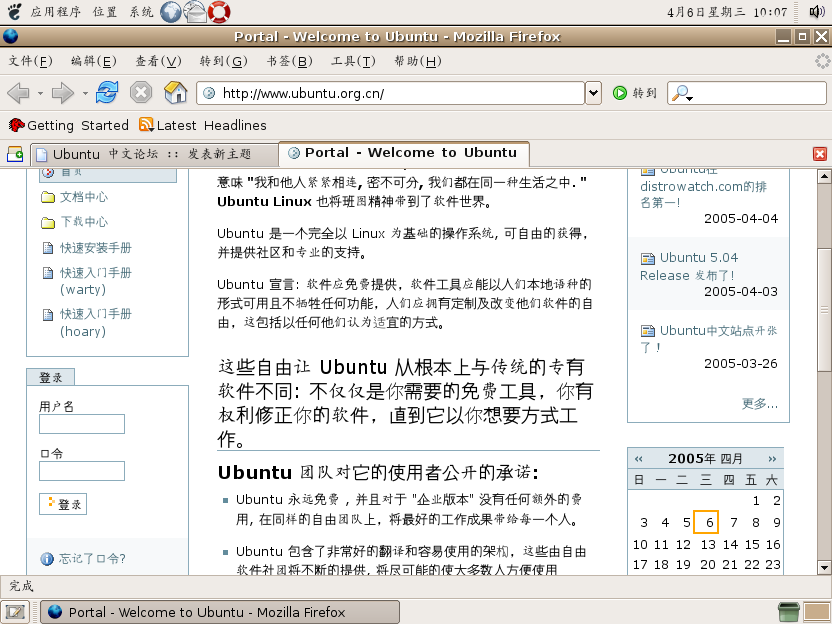Click the page scrollbar down arrow
This screenshot has height=624, width=832.
[824, 567]
